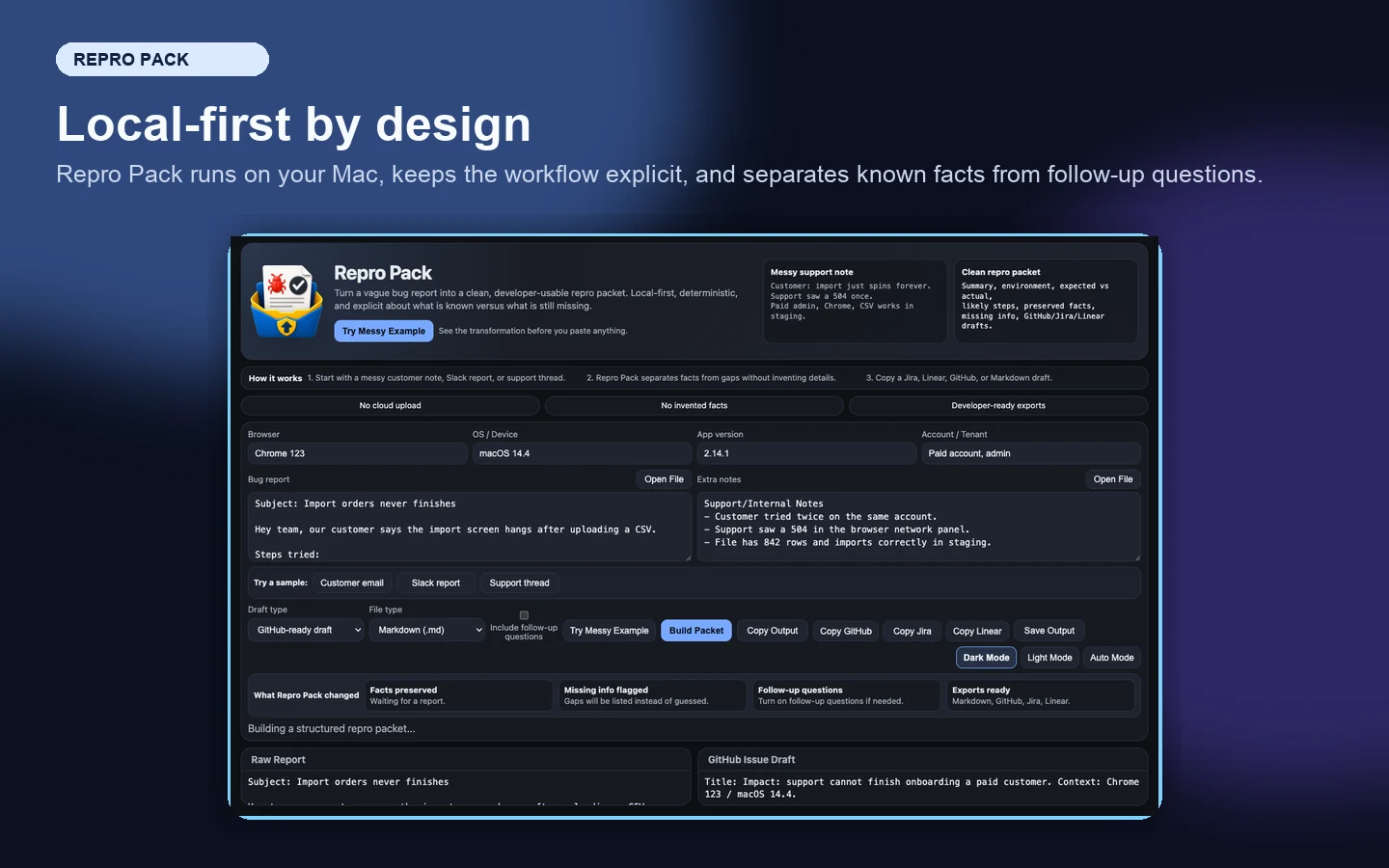Click the Build Packet button
The image size is (1389, 868).
(696, 631)
